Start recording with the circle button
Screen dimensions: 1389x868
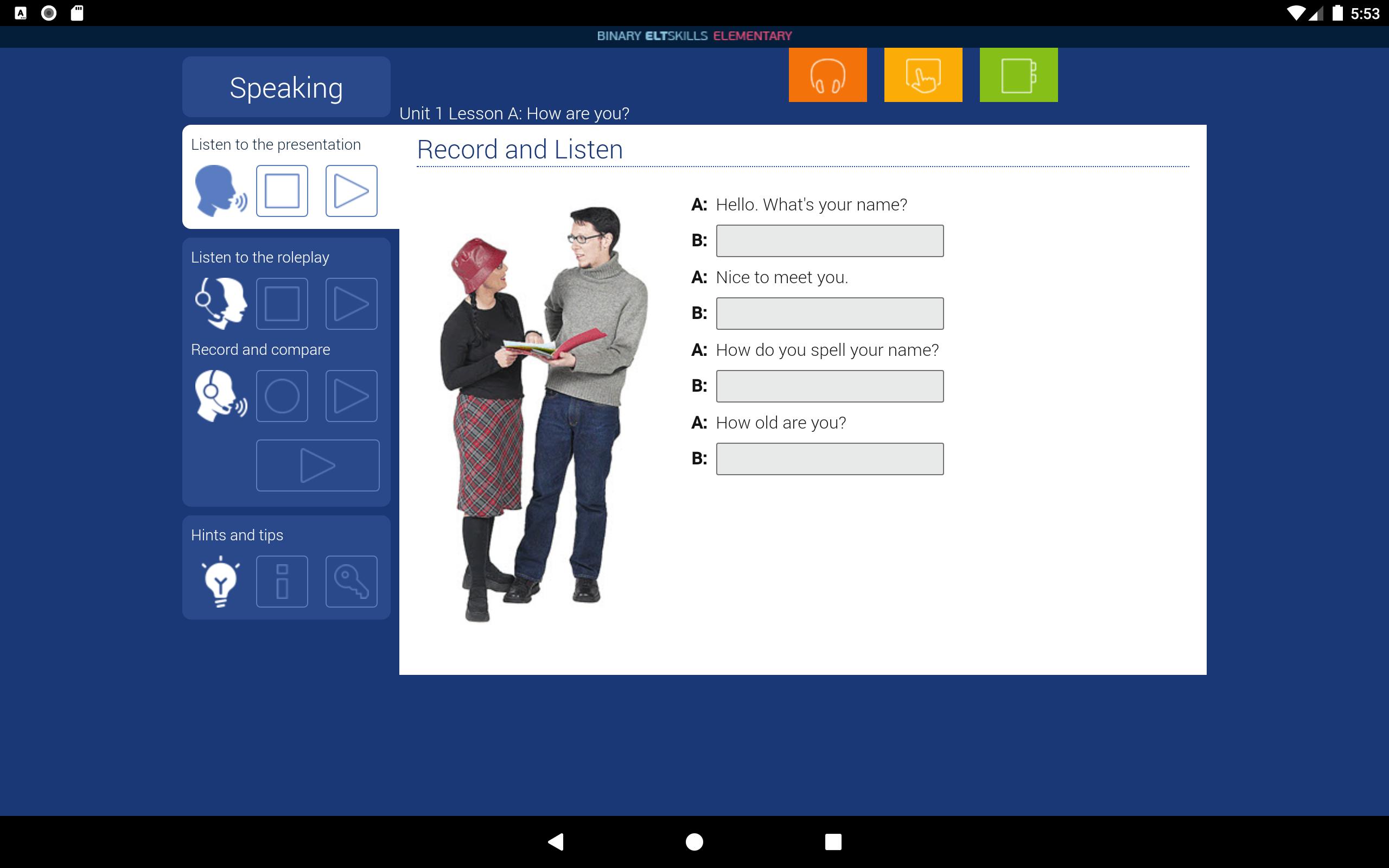coord(282,395)
